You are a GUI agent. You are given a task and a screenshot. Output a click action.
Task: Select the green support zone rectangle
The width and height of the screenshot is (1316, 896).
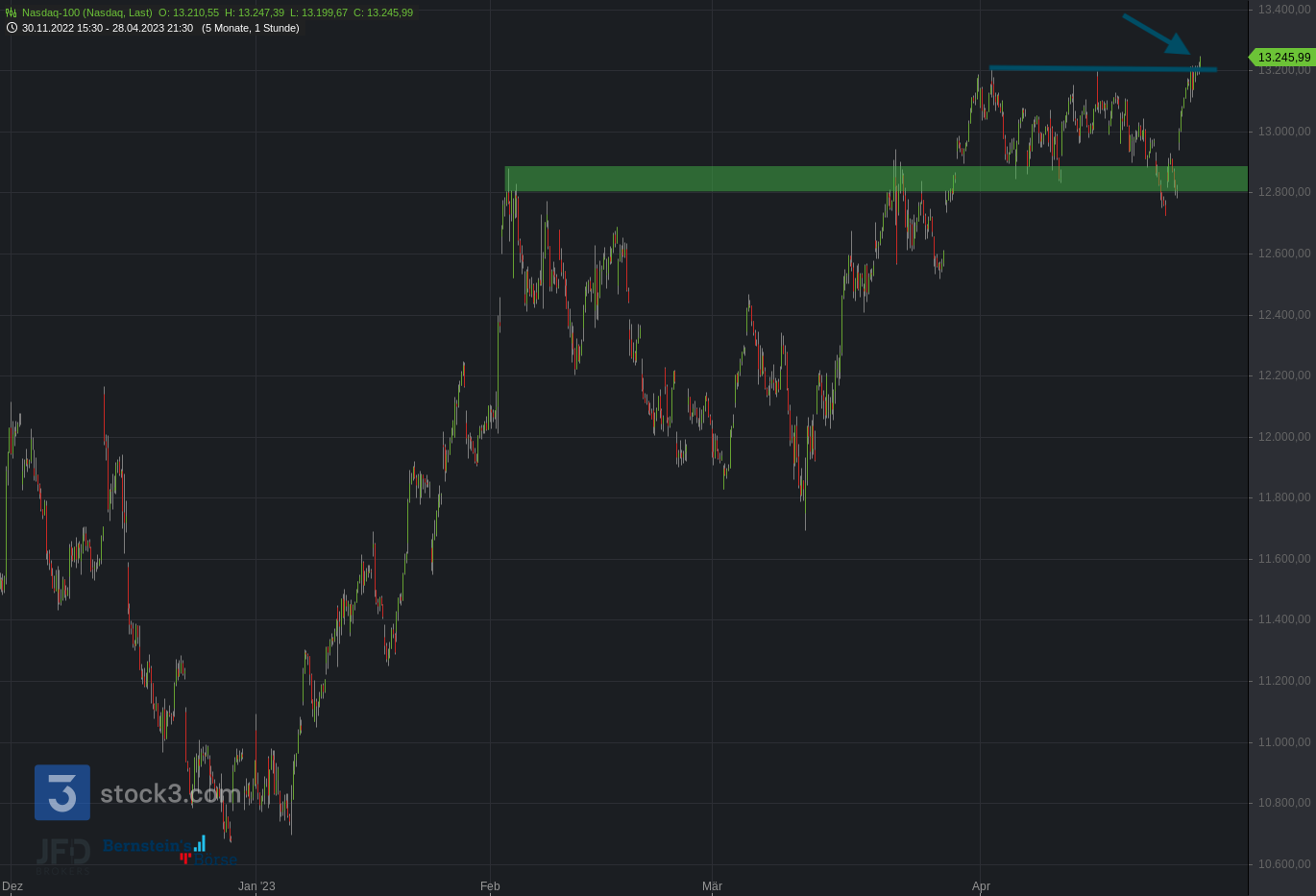coord(876,179)
